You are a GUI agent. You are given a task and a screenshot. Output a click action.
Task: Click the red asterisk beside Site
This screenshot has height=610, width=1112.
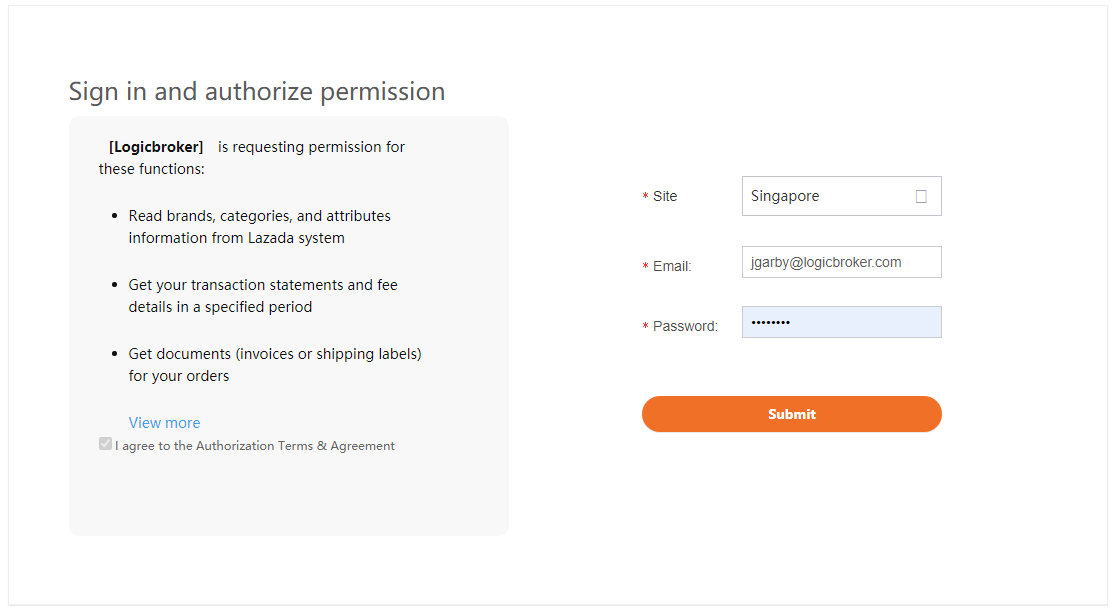click(x=645, y=198)
